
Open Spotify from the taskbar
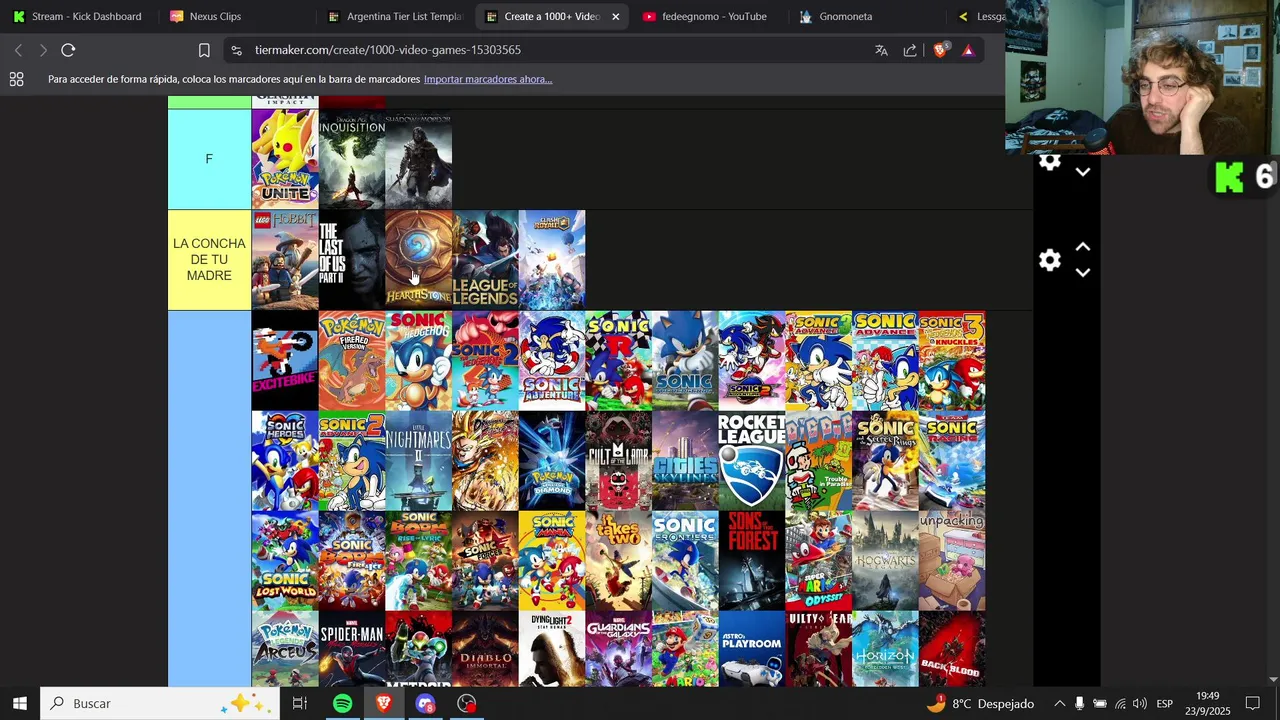(343, 704)
